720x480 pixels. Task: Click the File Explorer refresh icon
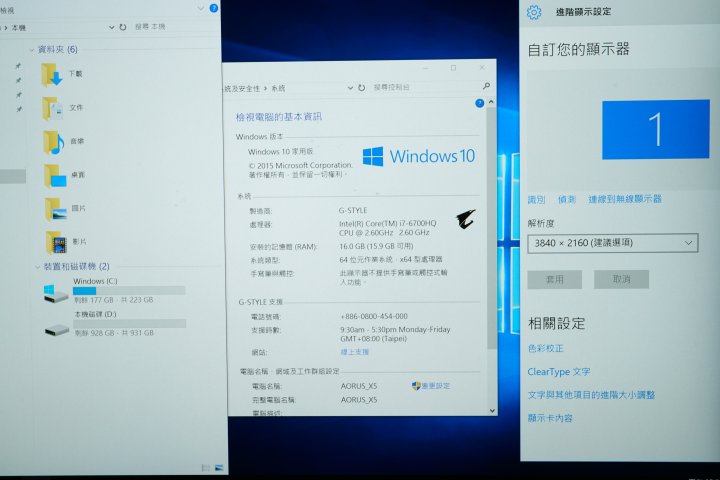[123, 27]
